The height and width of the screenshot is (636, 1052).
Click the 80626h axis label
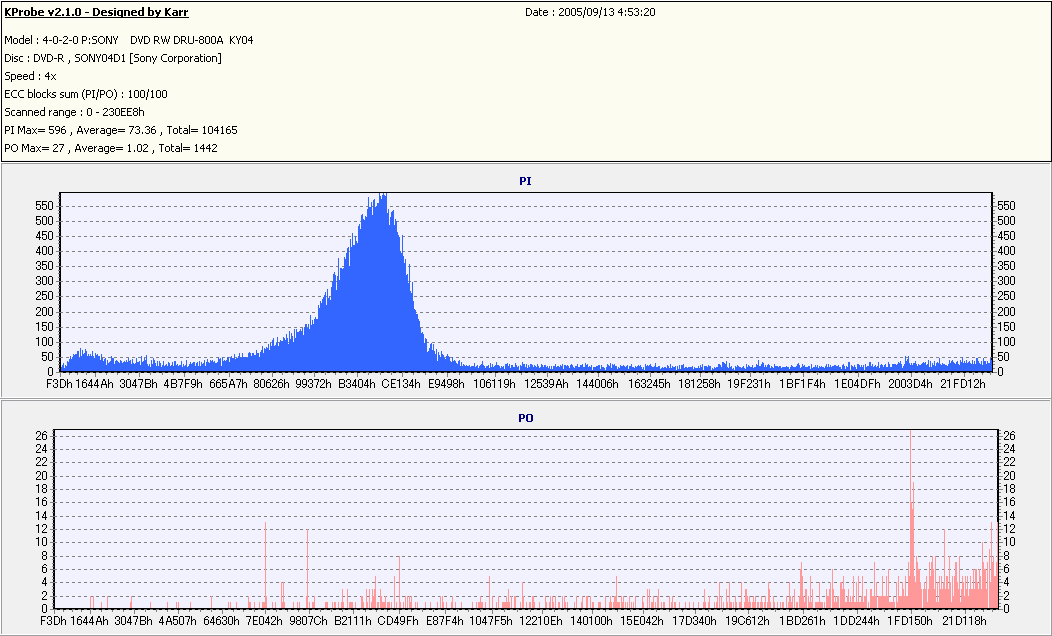point(271,384)
